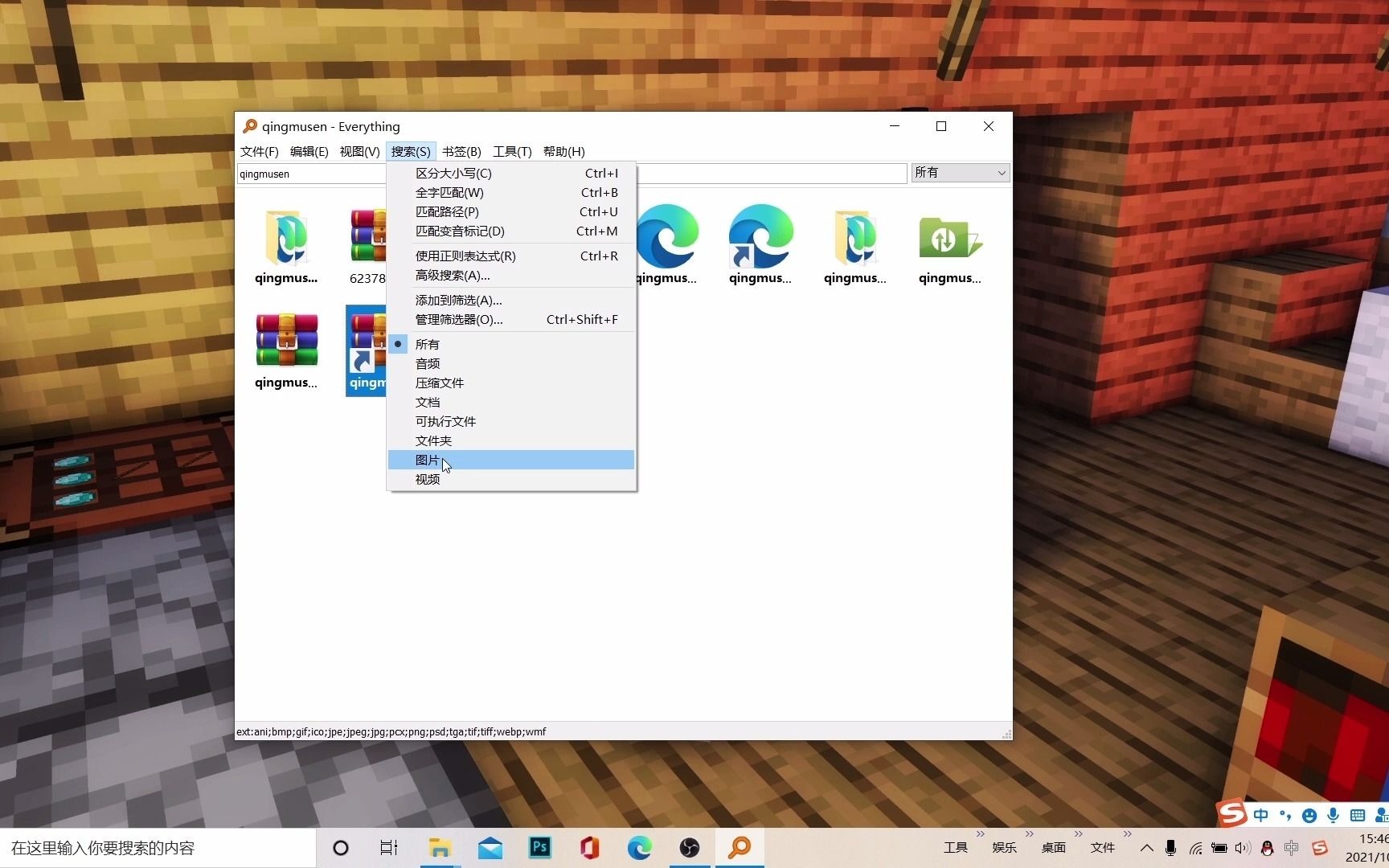Open Cortana circle on the taskbar
Viewport: 1389px width, 868px height.
(x=341, y=848)
